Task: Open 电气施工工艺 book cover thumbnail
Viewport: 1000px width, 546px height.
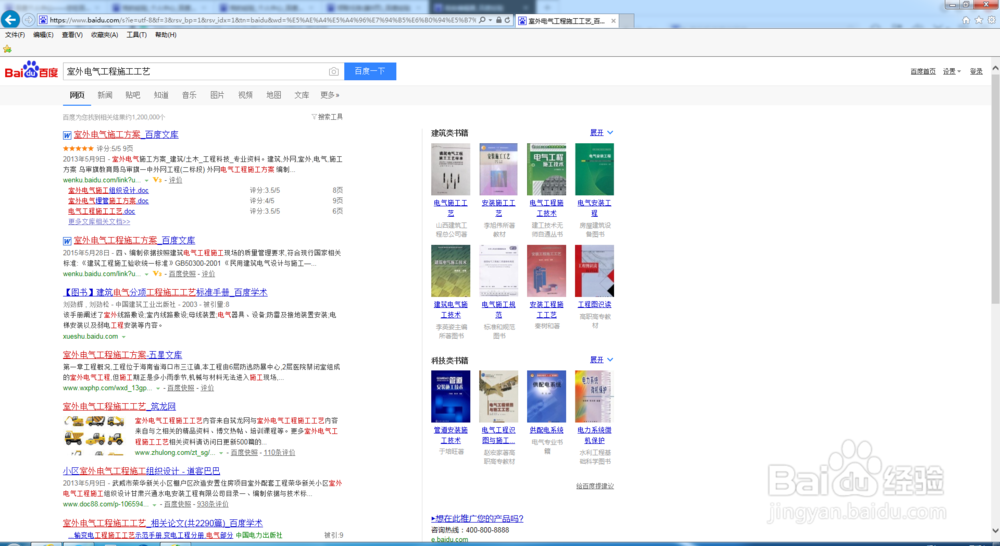Action: (x=451, y=169)
